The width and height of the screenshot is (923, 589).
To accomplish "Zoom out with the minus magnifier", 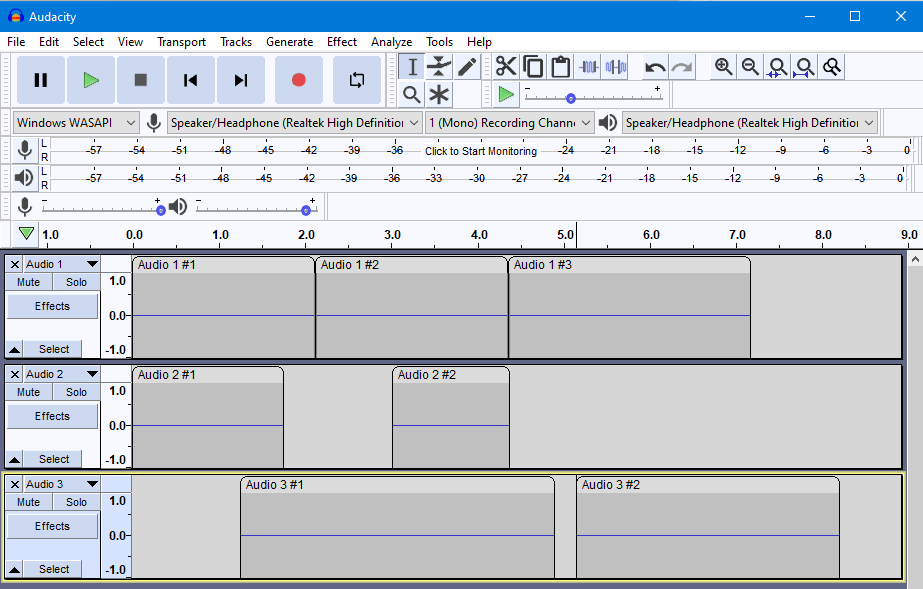I will click(x=750, y=66).
